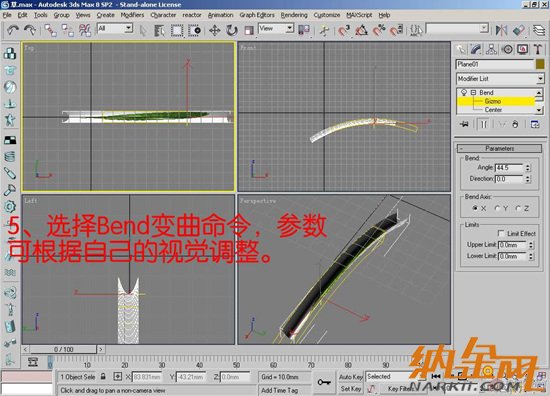Open the Display command panel tab

tap(523, 49)
